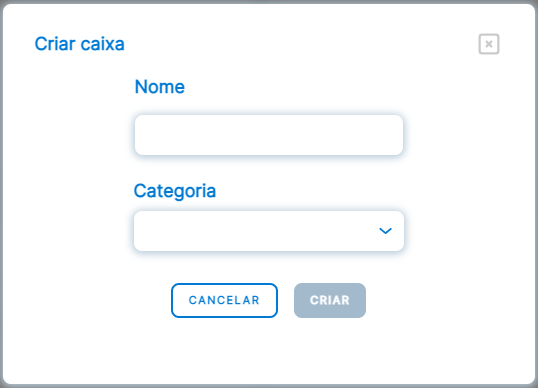This screenshot has height=388, width=538.
Task: Click the X icon in dialog corner
Action: click(x=489, y=44)
